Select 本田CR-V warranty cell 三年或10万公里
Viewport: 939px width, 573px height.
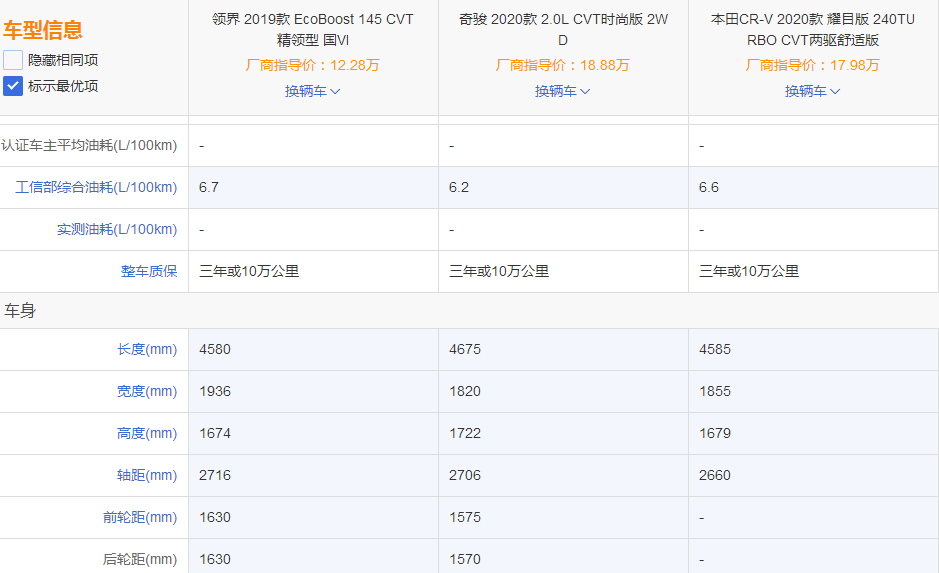click(749, 271)
